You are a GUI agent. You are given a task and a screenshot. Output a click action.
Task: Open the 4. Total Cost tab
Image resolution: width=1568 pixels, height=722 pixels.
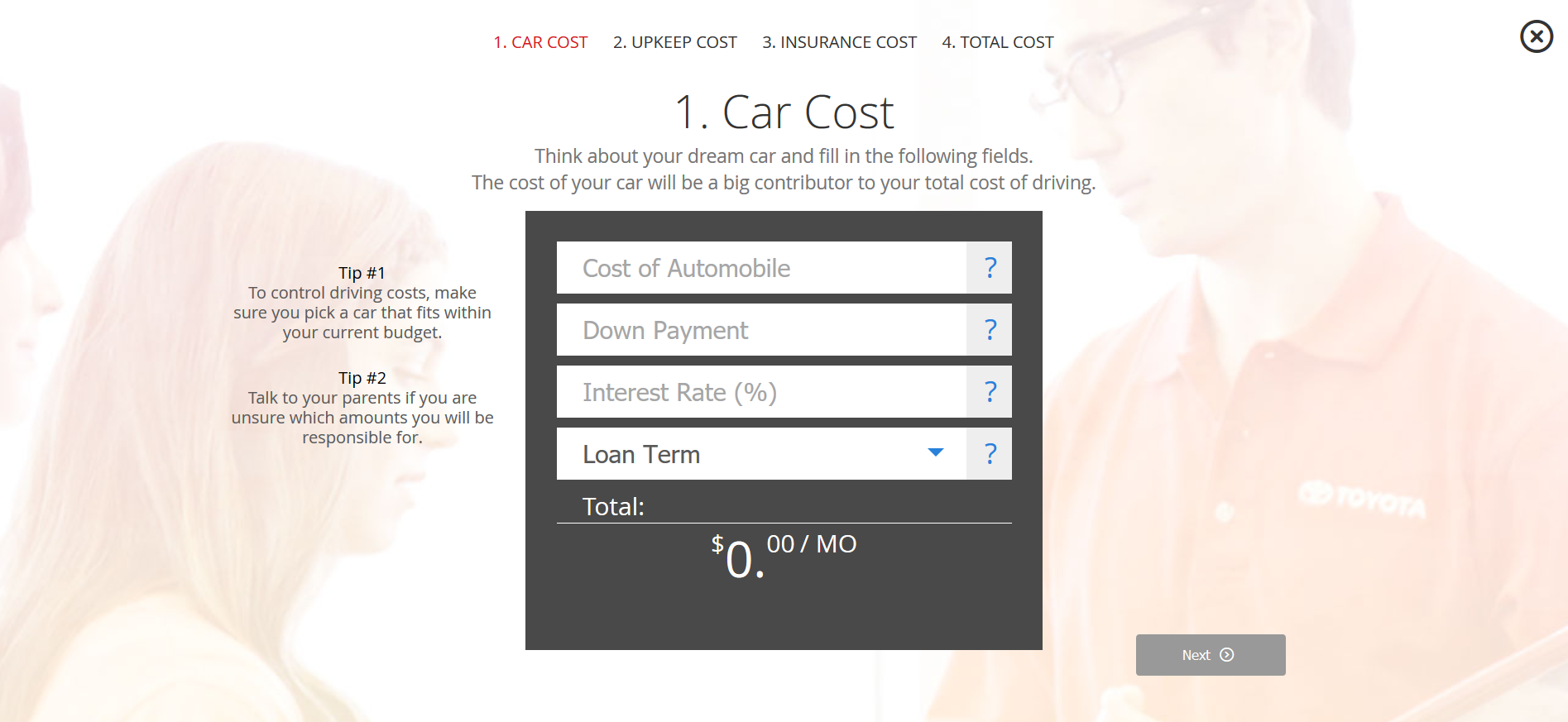point(998,42)
